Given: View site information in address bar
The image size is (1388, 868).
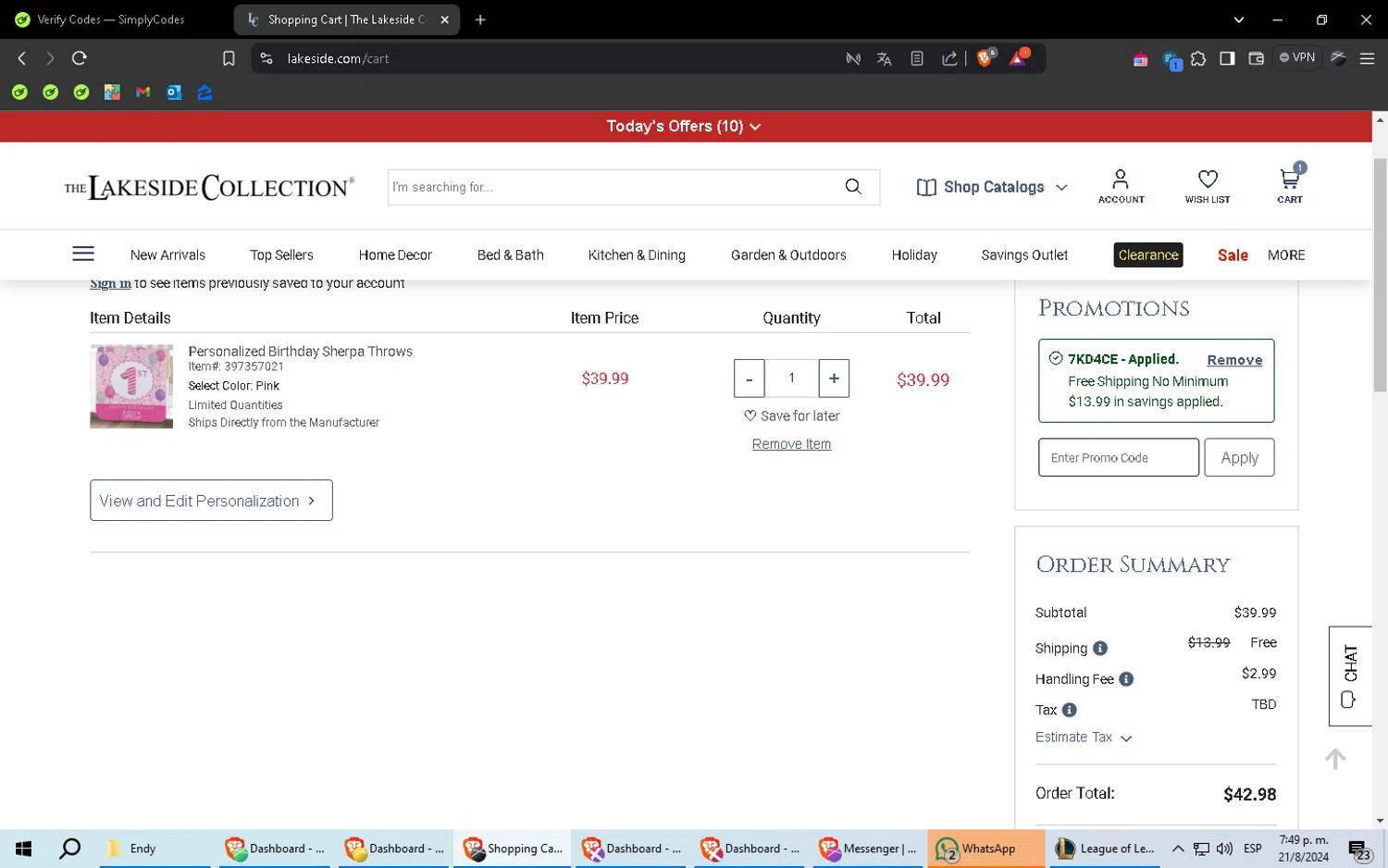Looking at the screenshot, I should coord(266,58).
